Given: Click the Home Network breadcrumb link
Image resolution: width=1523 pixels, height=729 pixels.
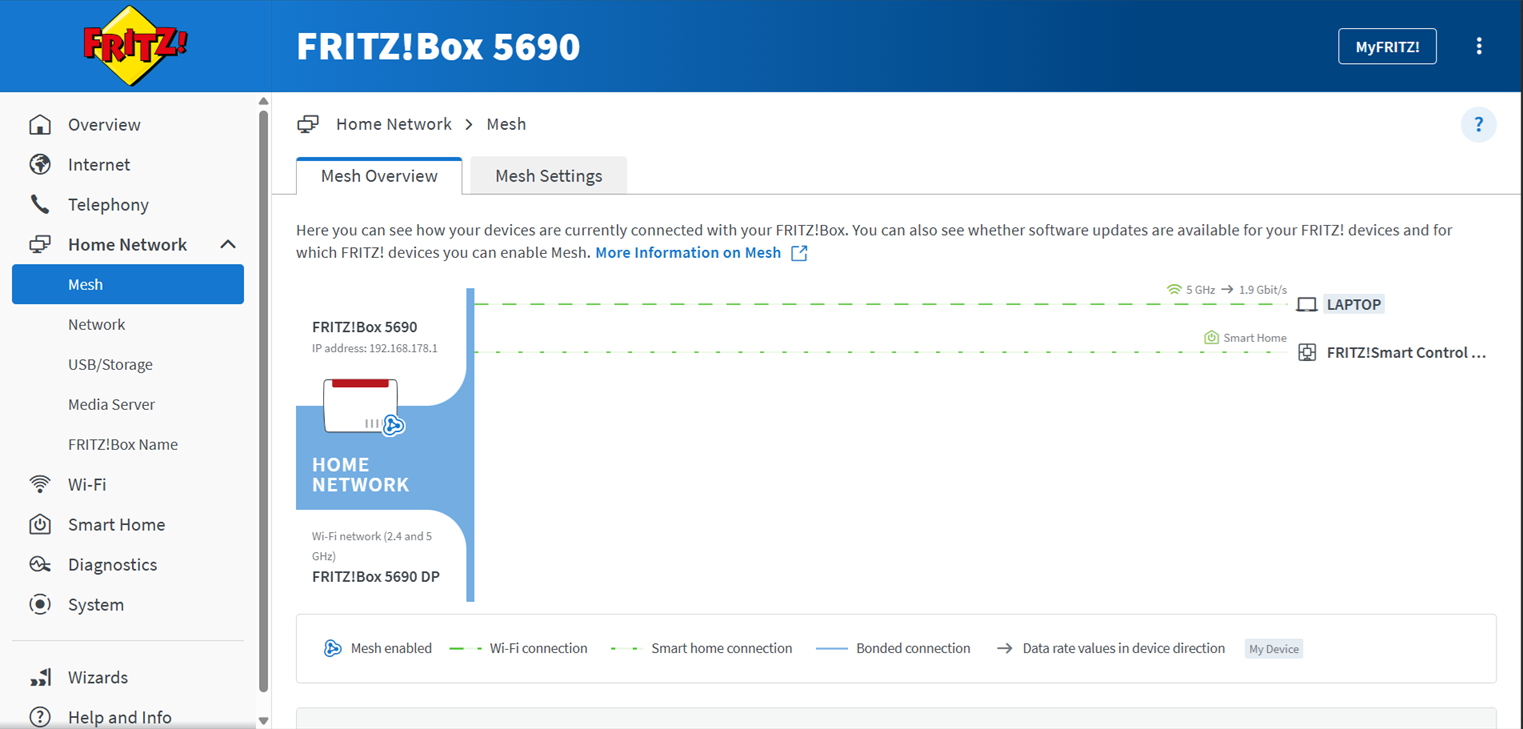Looking at the screenshot, I should click(394, 125).
